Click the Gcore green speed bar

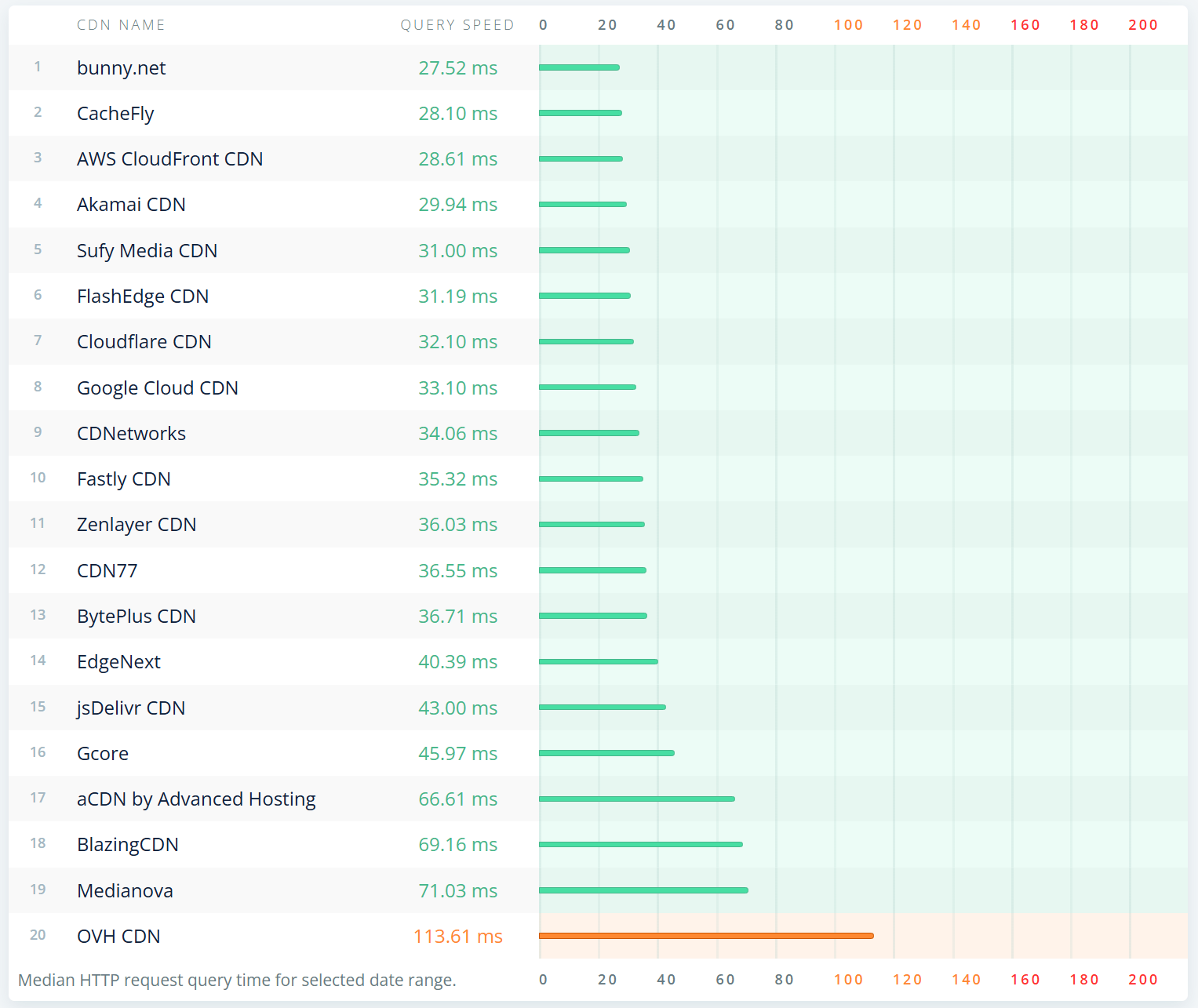click(x=606, y=753)
